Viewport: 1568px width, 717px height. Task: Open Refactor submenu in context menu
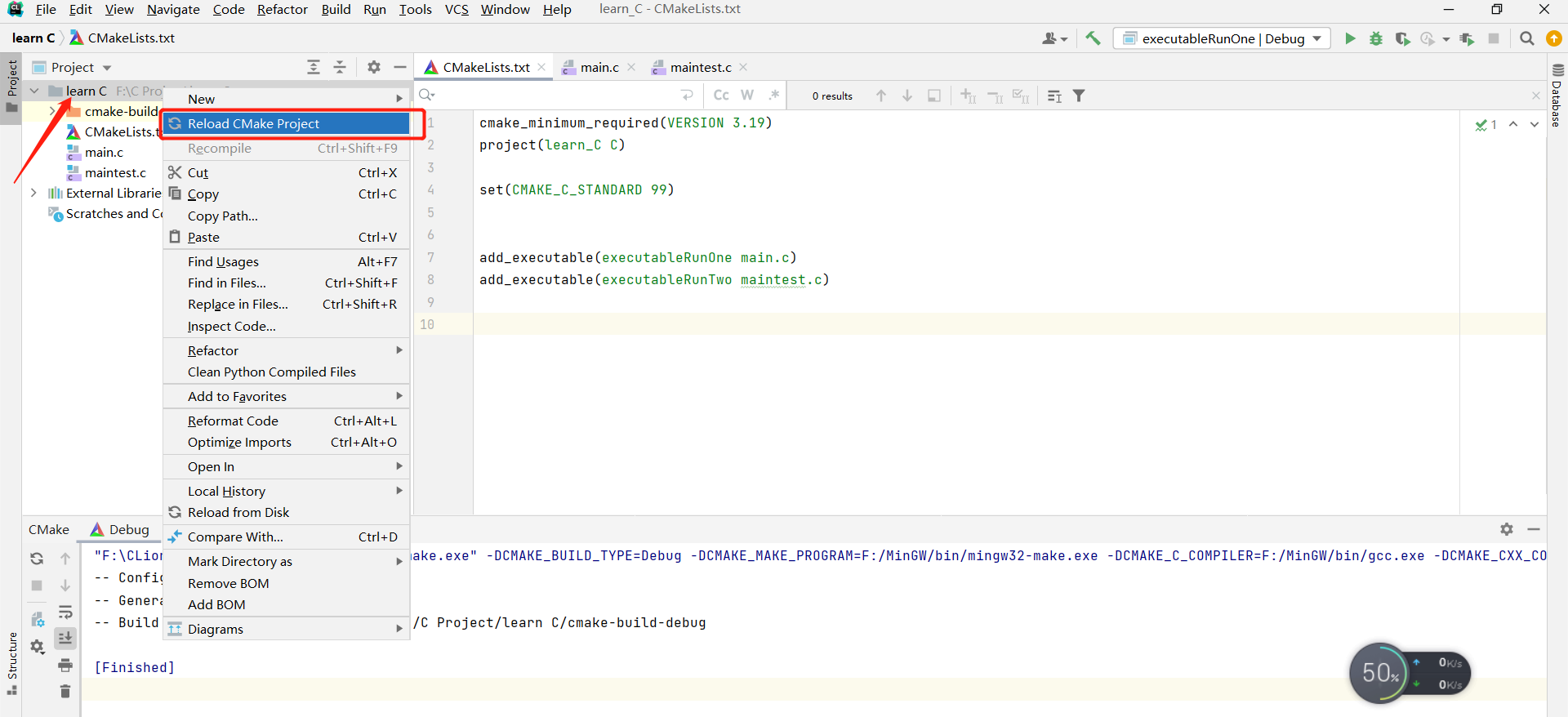click(286, 350)
